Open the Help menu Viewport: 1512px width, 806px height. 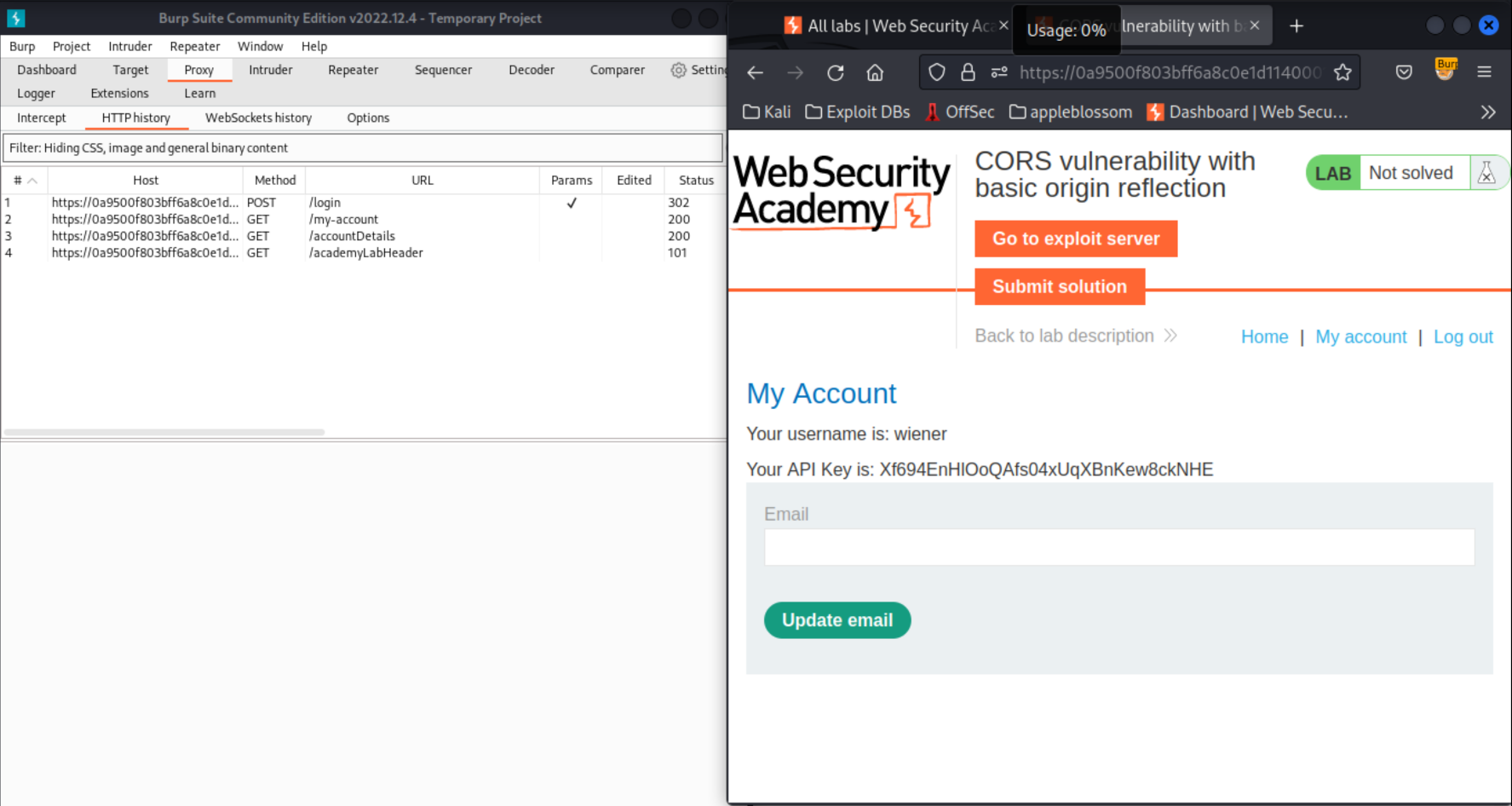pos(314,47)
